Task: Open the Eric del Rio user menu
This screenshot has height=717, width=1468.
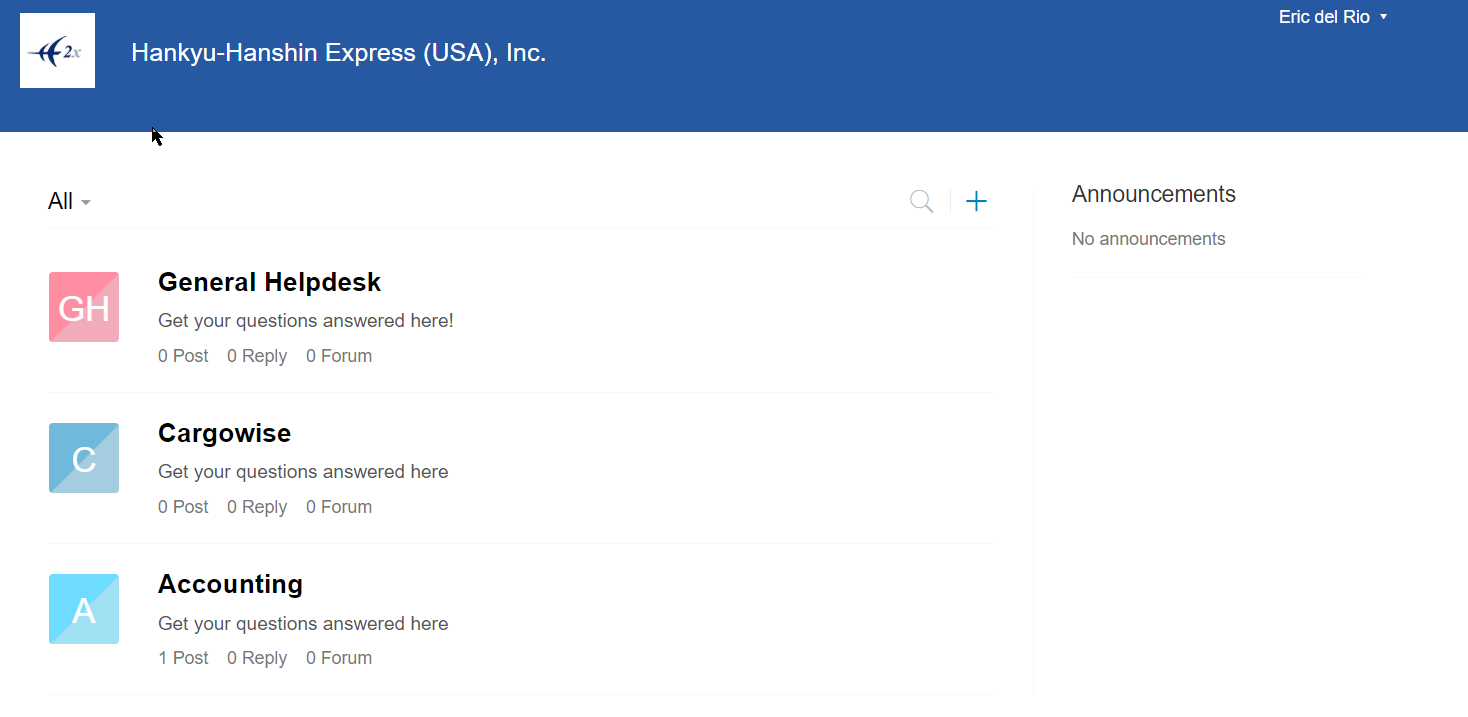Action: [x=1332, y=17]
